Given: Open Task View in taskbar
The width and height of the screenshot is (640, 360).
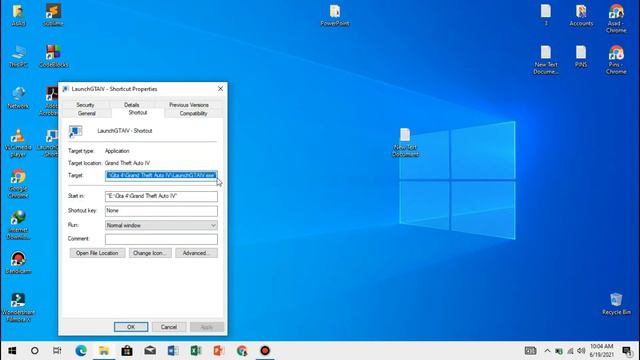Looking at the screenshot, I should (57, 351).
